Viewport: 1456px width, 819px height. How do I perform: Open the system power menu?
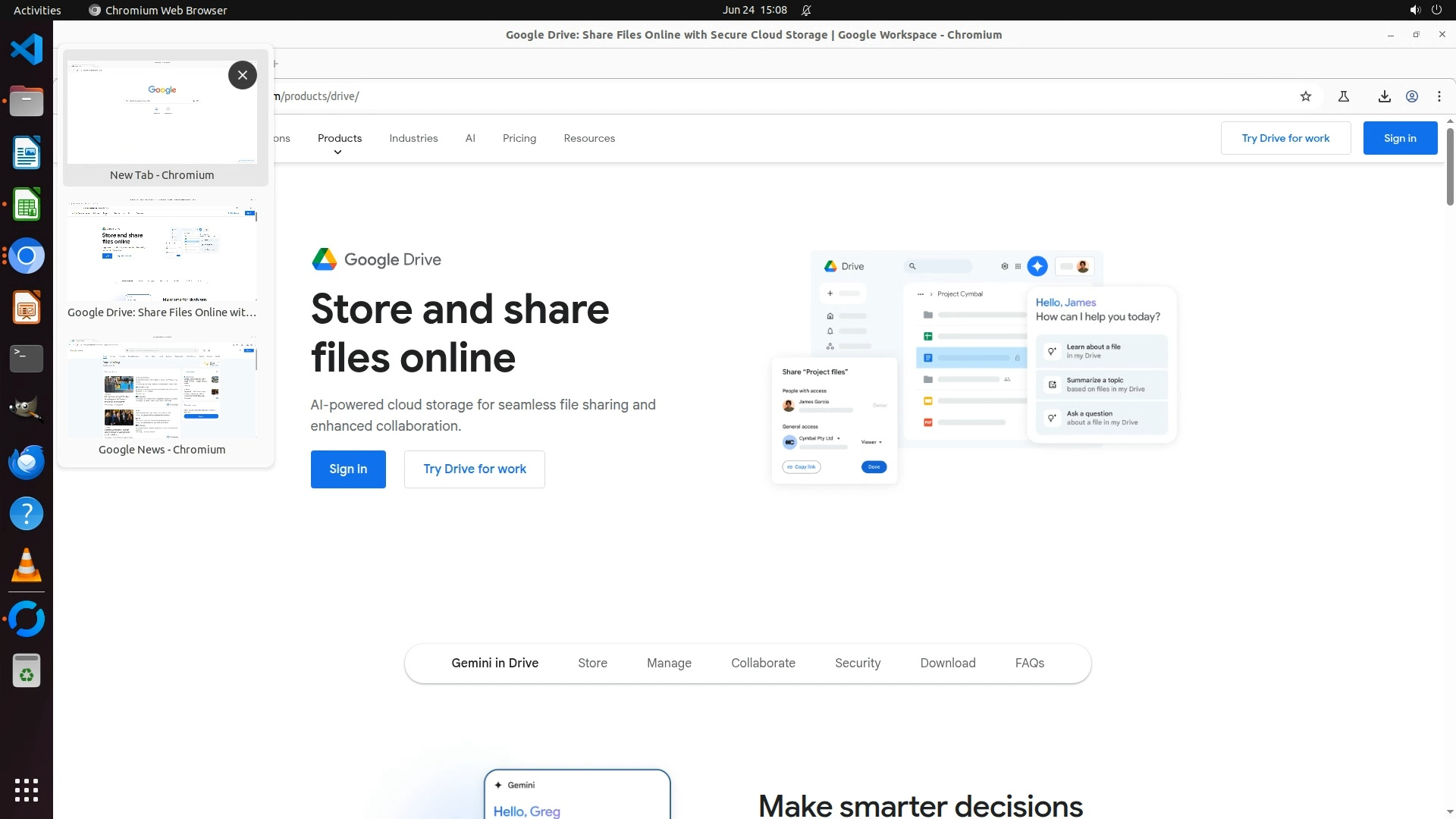[1436, 10]
